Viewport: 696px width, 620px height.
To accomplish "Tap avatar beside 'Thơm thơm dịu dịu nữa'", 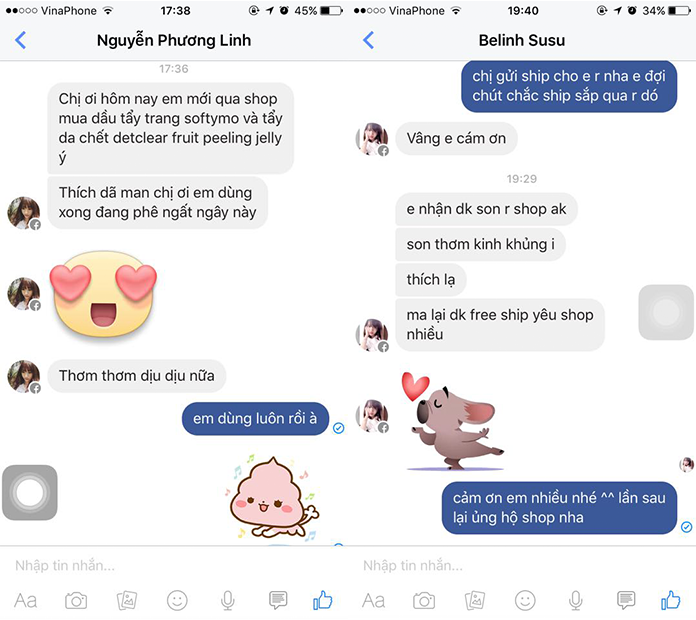I will click(x=24, y=376).
